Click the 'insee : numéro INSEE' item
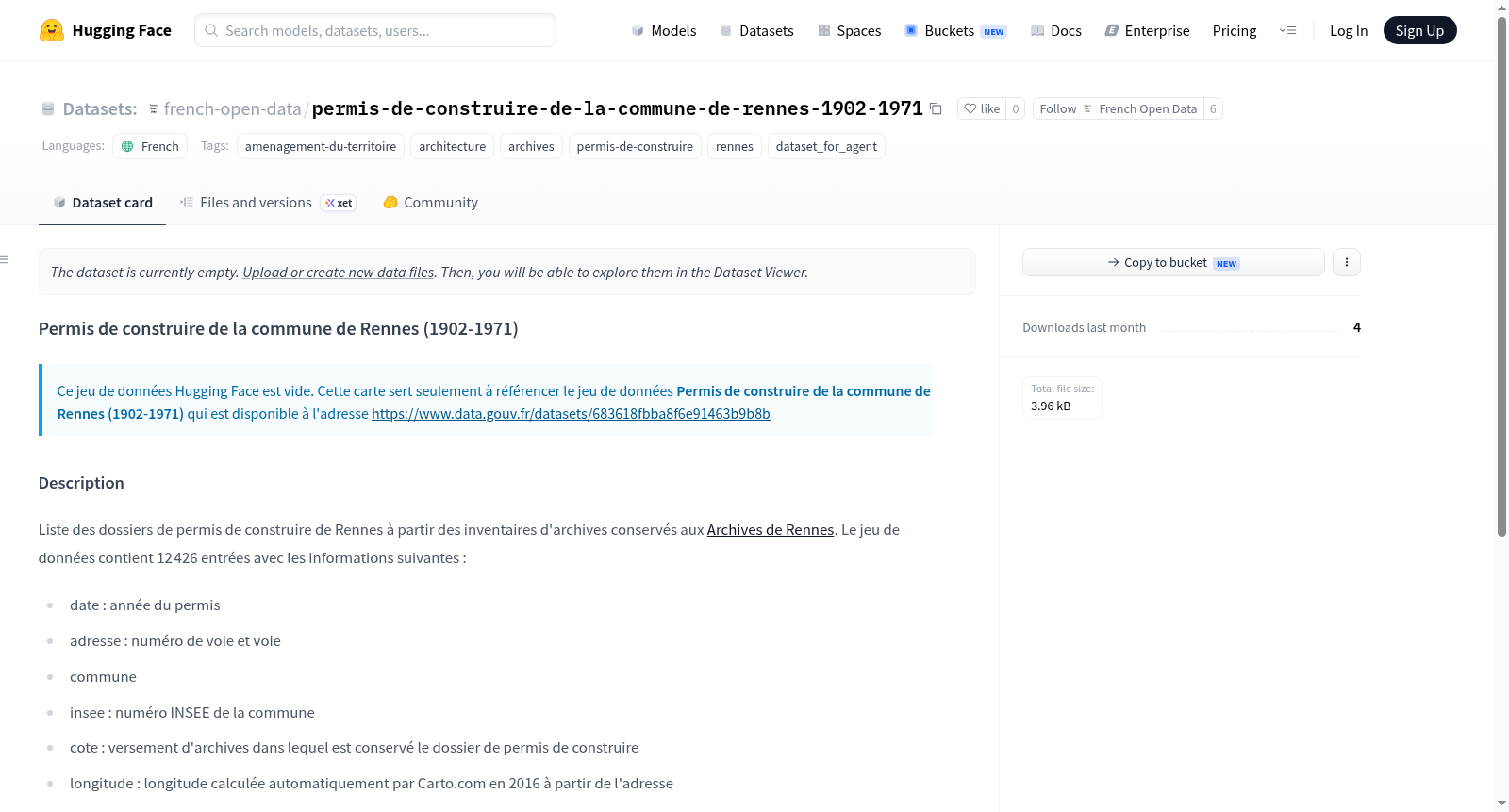This screenshot has height=812, width=1509. [x=192, y=712]
